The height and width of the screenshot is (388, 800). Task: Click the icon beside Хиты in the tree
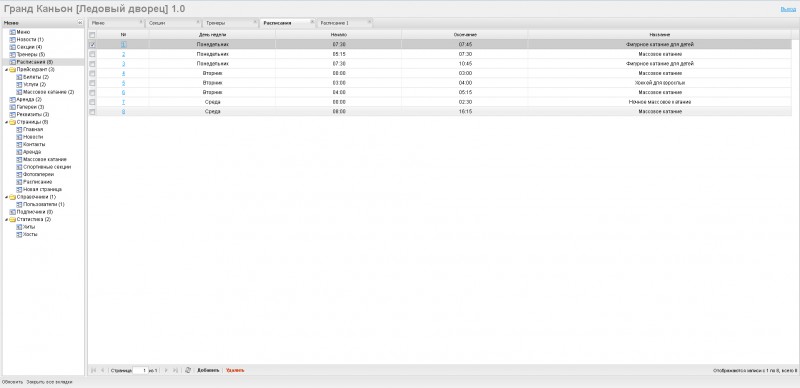19,227
